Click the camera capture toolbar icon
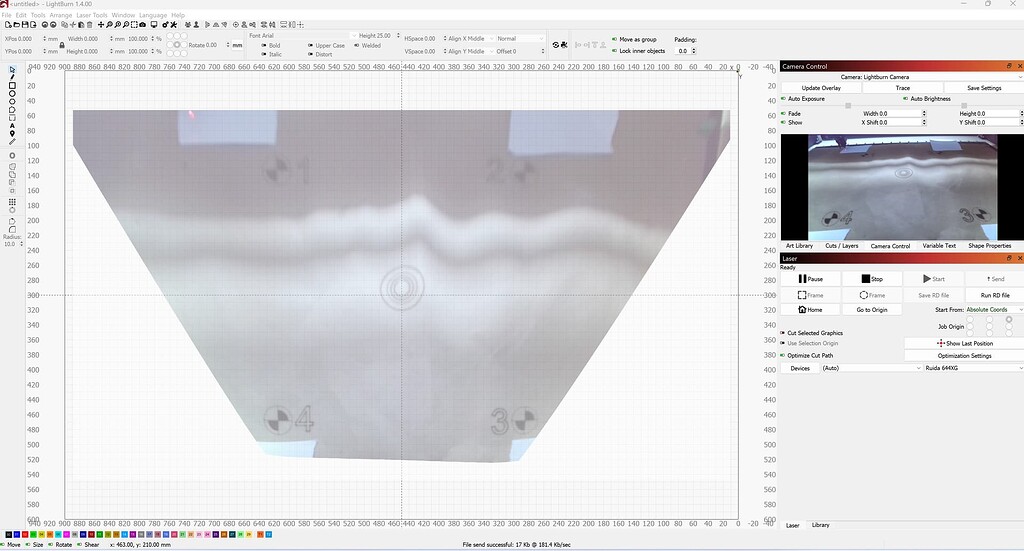Screen dimensions: 1024x551 142,25
